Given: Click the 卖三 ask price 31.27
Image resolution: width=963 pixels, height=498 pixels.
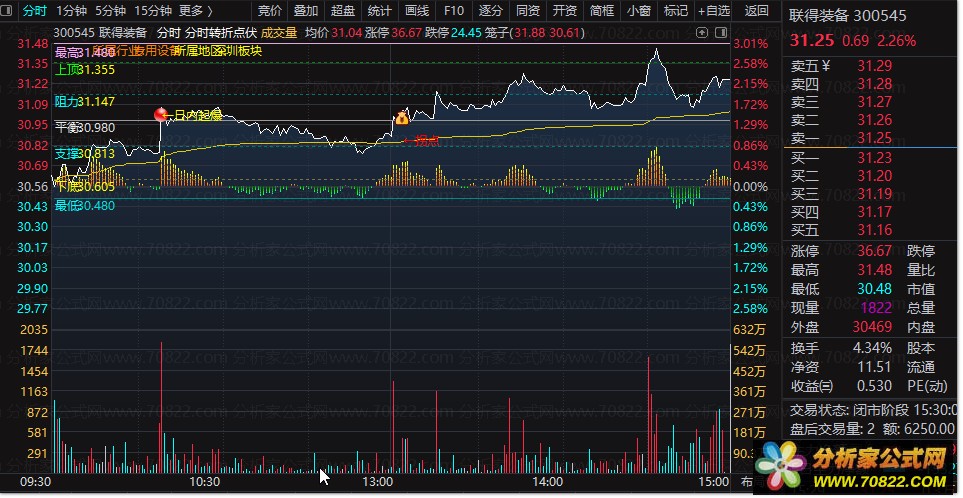Looking at the screenshot, I should (x=875, y=101).
